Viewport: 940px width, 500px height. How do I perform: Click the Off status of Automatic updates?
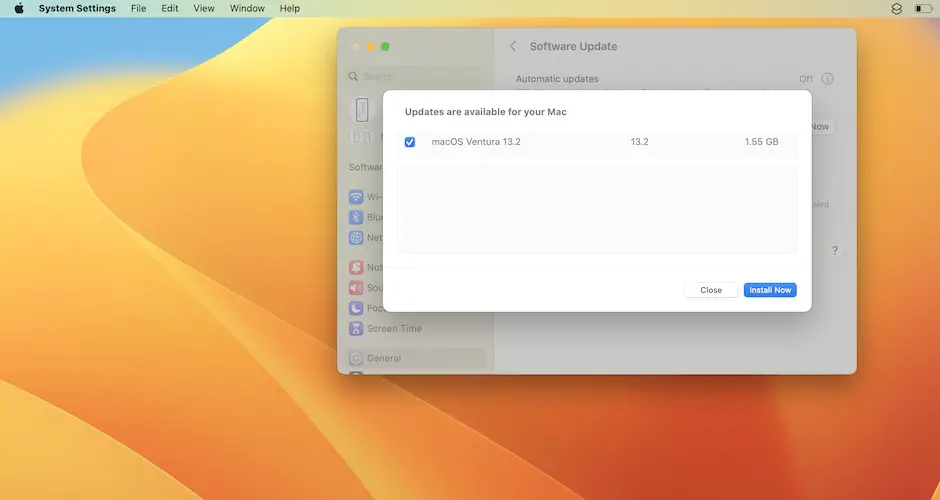(x=806, y=79)
